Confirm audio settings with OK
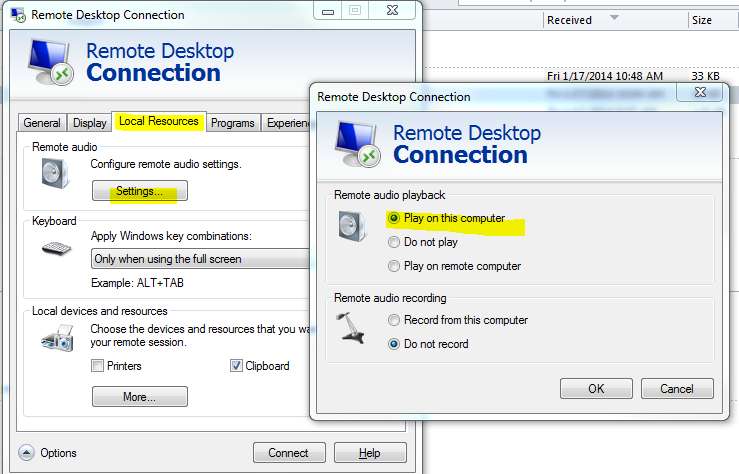 pos(596,389)
